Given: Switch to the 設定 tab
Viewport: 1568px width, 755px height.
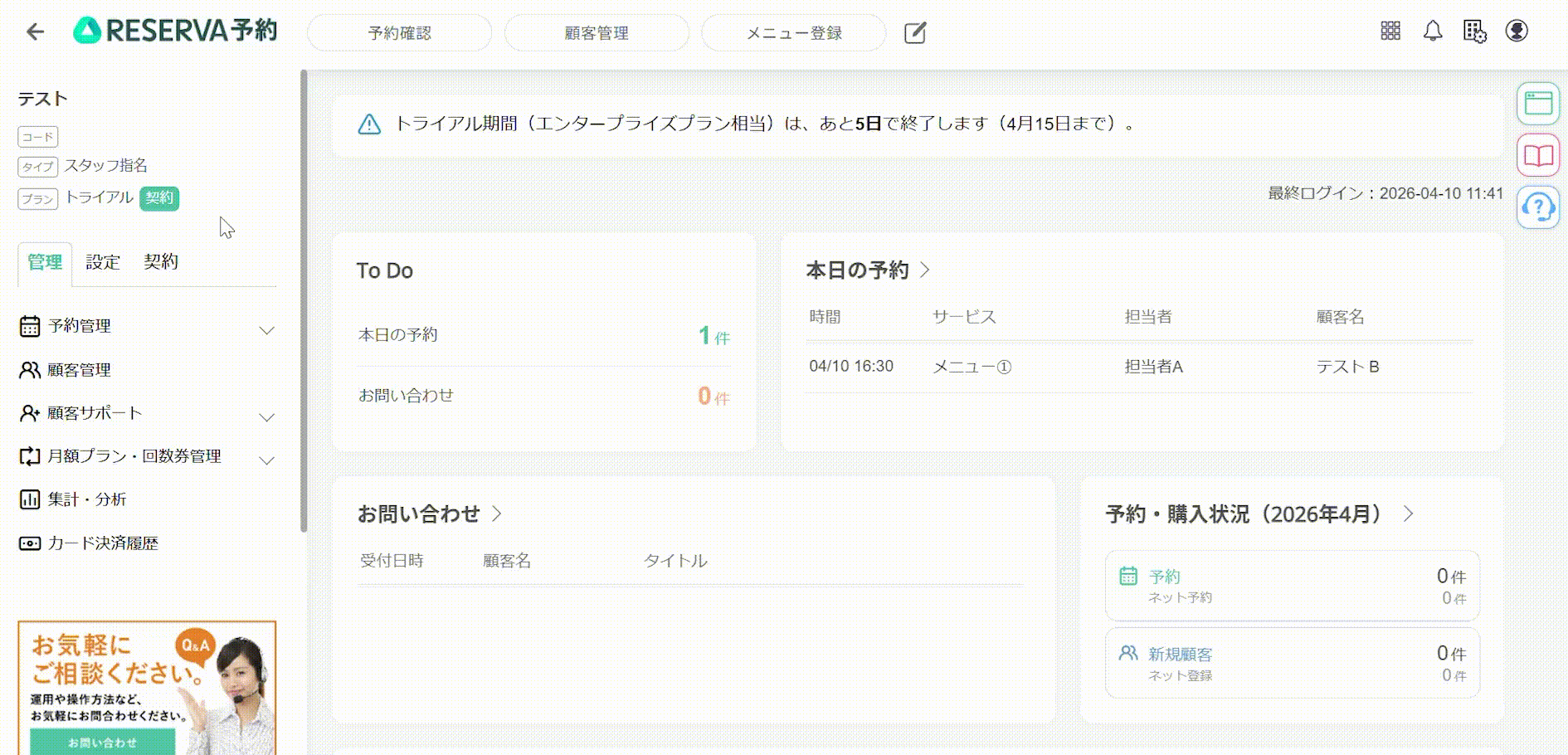Looking at the screenshot, I should coord(103,263).
